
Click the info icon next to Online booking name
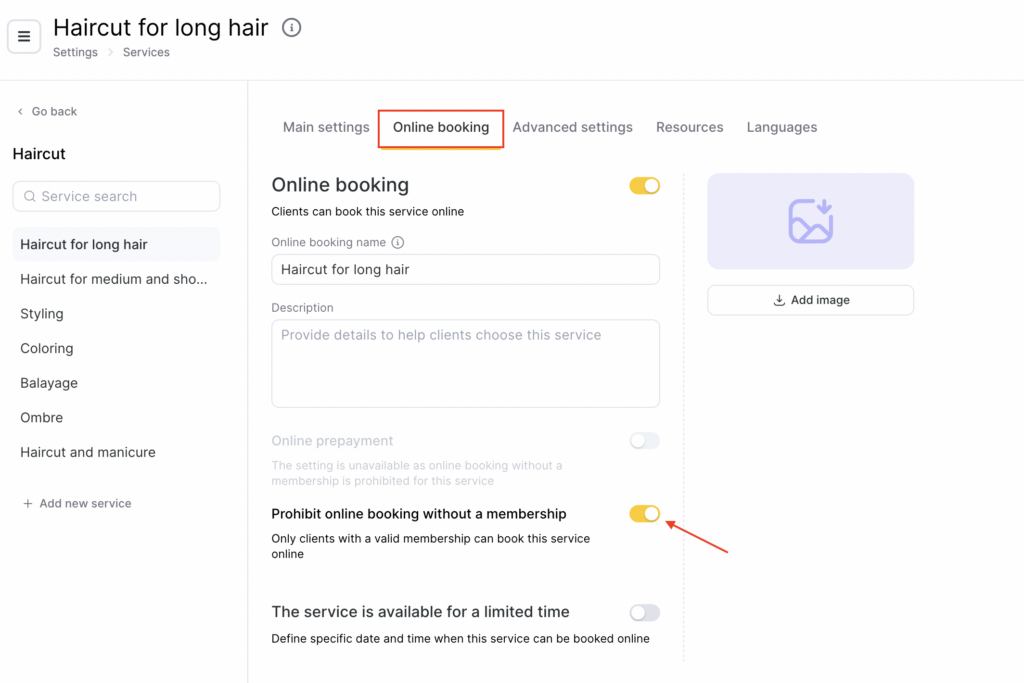(x=398, y=243)
